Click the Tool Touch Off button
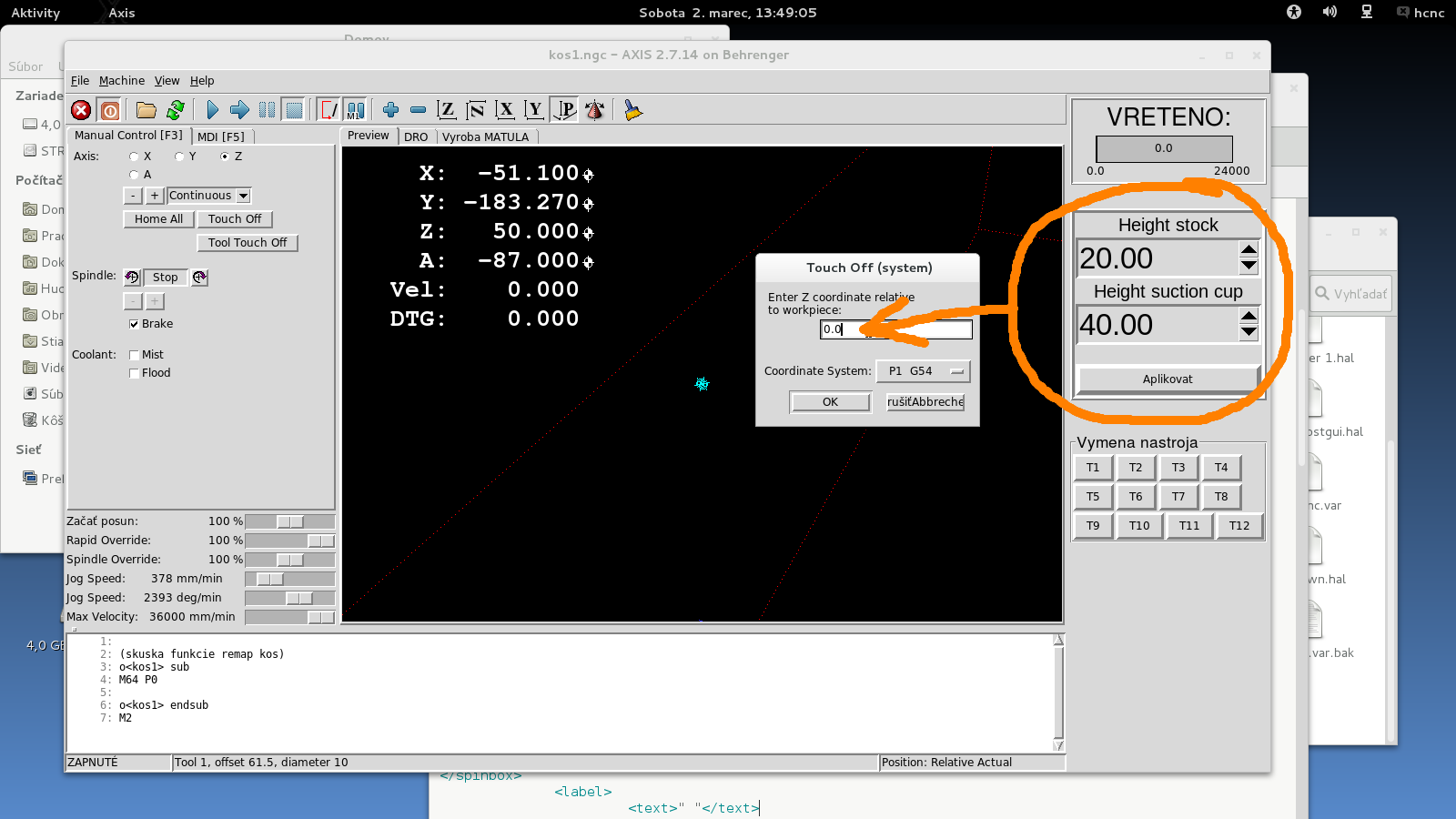This screenshot has height=819, width=1456. pos(248,243)
